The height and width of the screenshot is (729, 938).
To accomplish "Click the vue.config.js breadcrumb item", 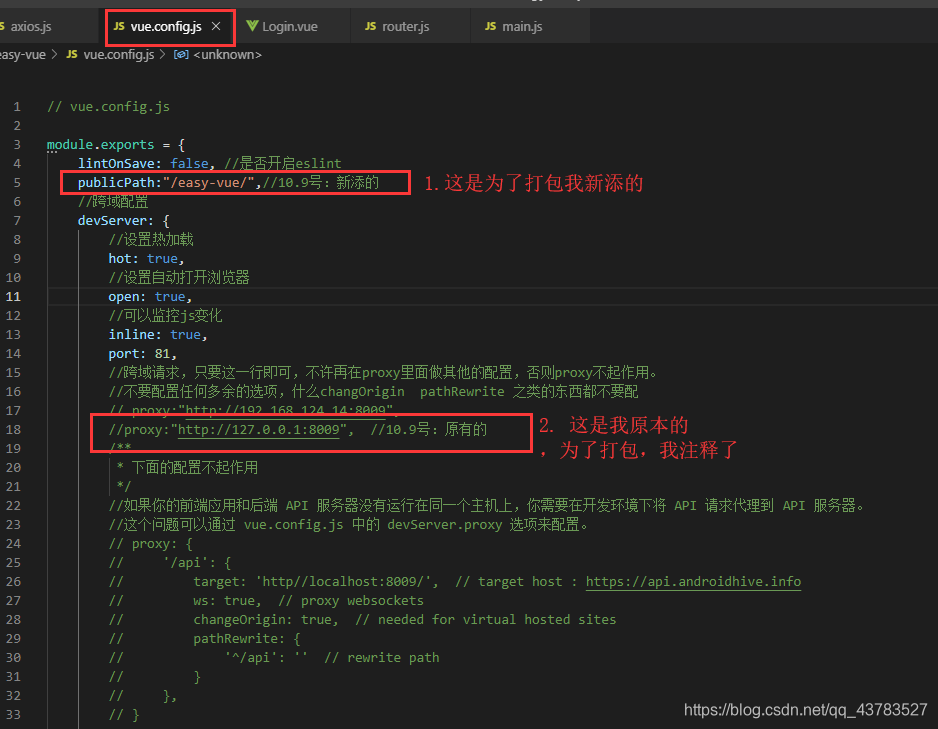I will coord(118,54).
